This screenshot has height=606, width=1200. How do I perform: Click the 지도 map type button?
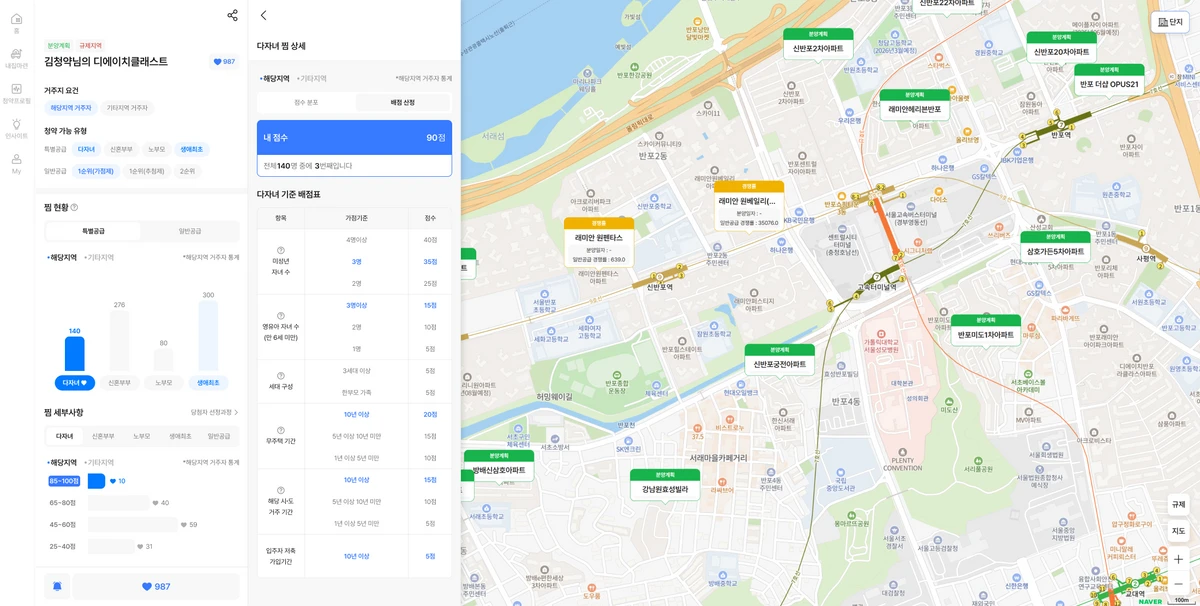(x=1178, y=531)
